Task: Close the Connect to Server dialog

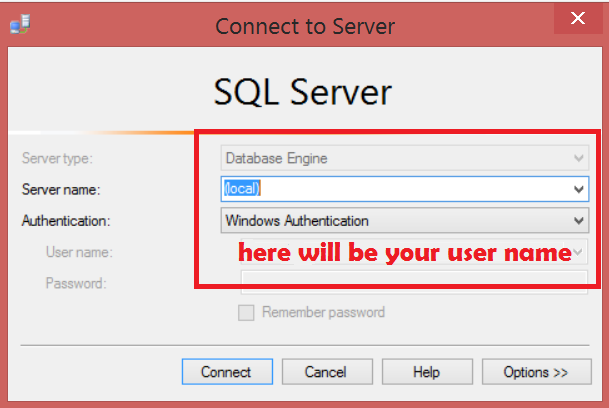Action: pyautogui.click(x=578, y=18)
